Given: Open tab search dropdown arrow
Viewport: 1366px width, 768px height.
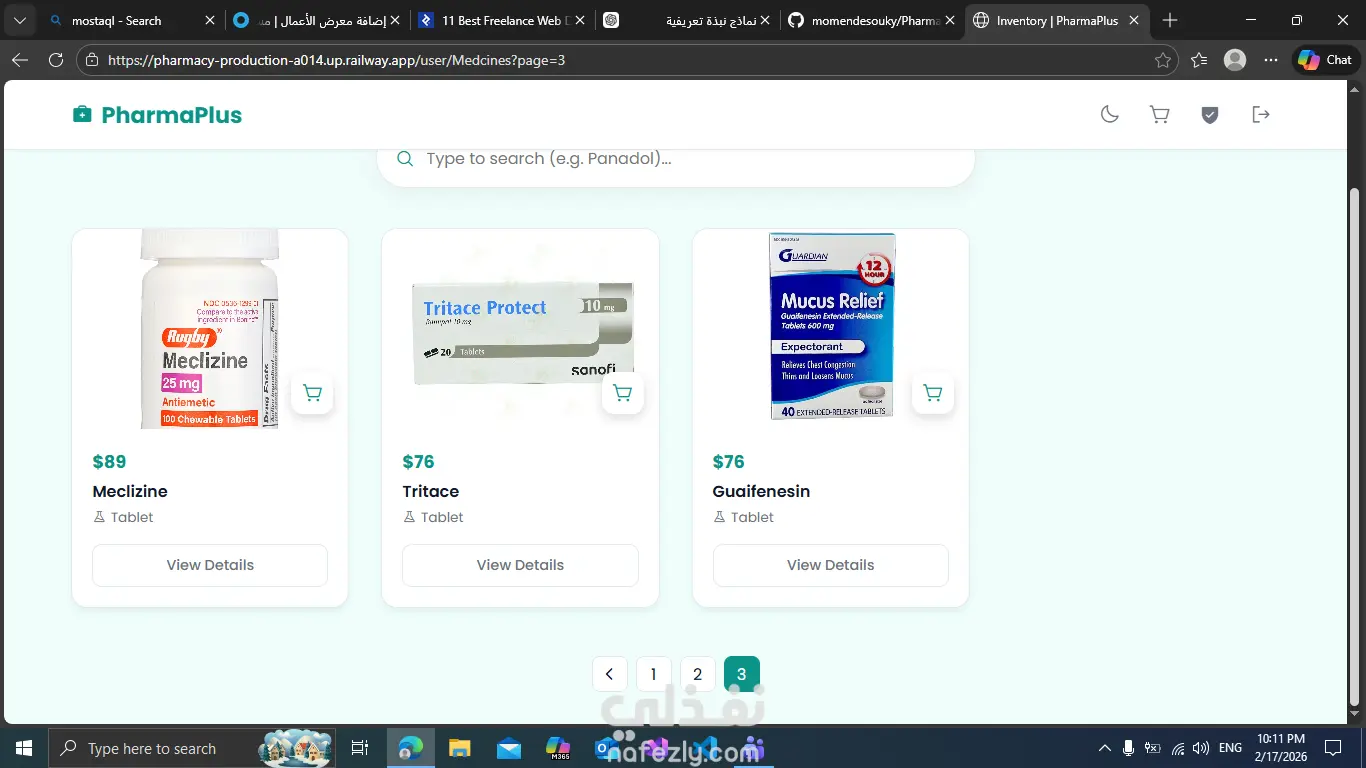Looking at the screenshot, I should point(20,20).
